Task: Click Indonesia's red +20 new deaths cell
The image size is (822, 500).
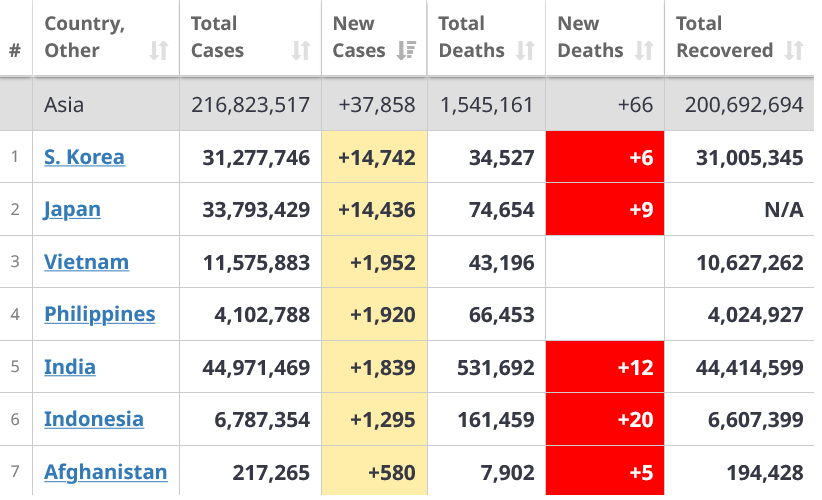Action: tap(605, 419)
